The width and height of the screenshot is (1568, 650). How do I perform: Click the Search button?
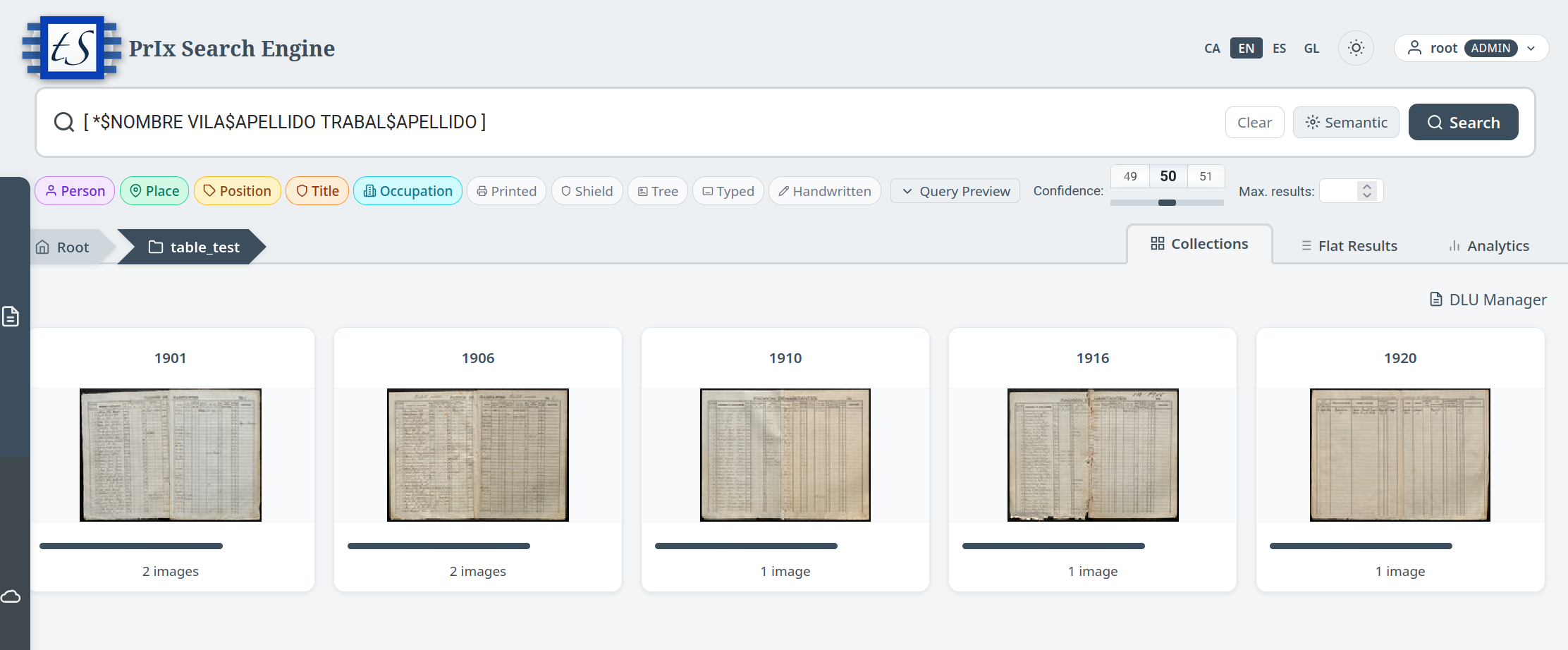coord(1463,122)
